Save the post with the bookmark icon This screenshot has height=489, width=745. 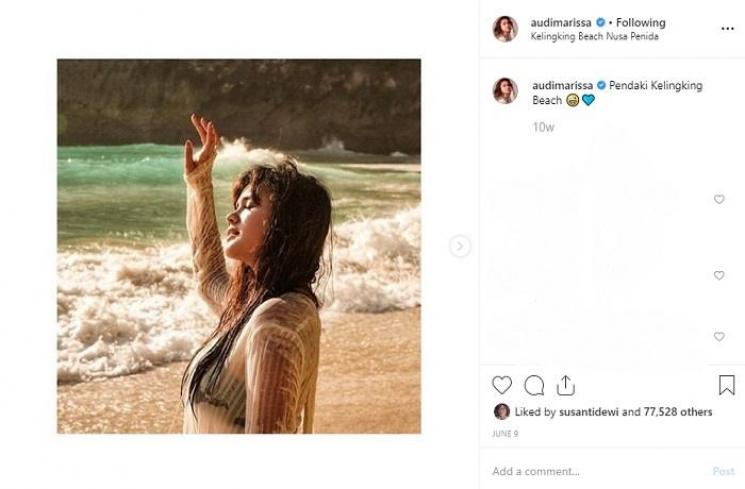(x=726, y=385)
